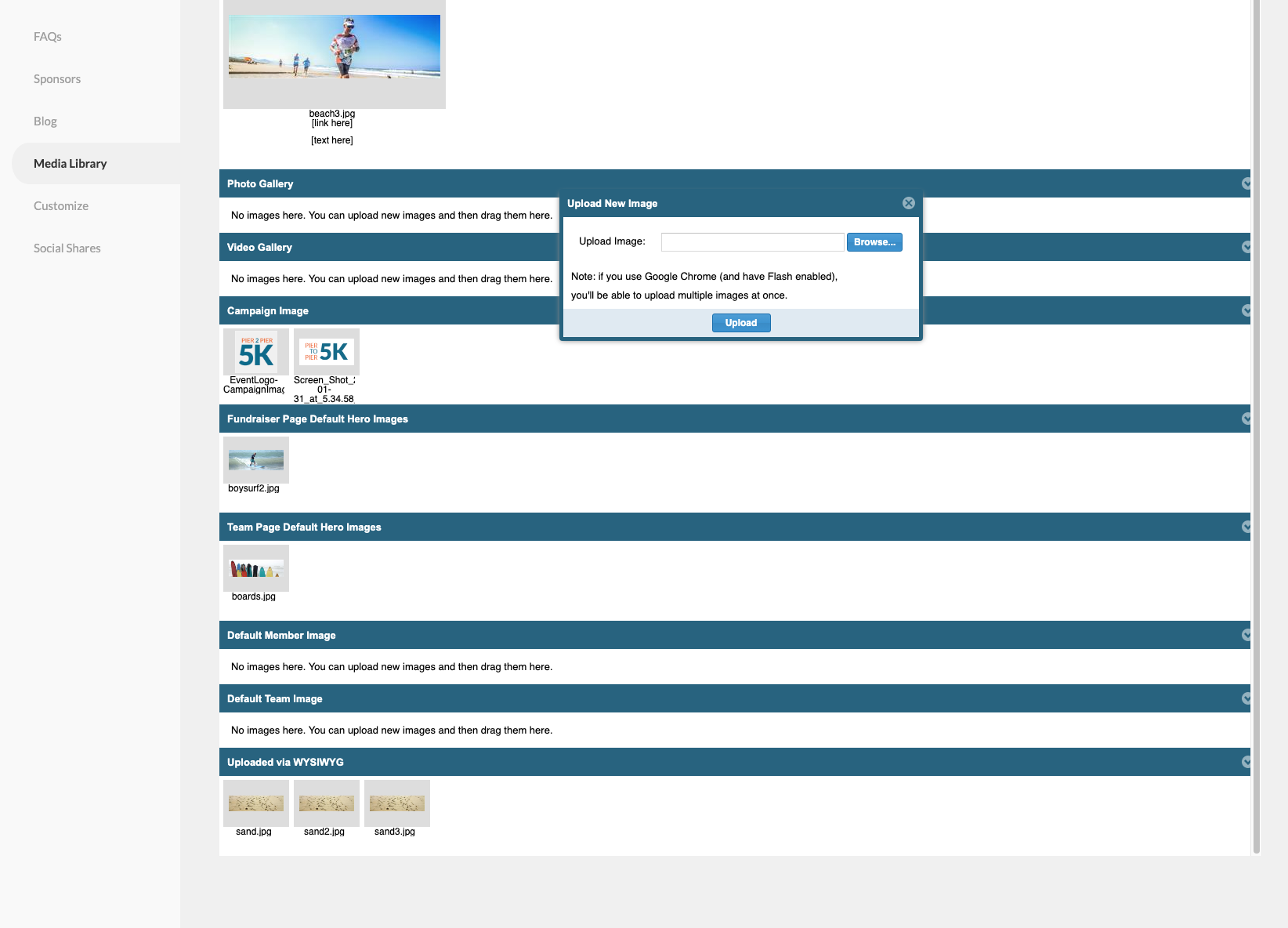Click the Video Gallery header title
1288x928 pixels.
point(259,247)
